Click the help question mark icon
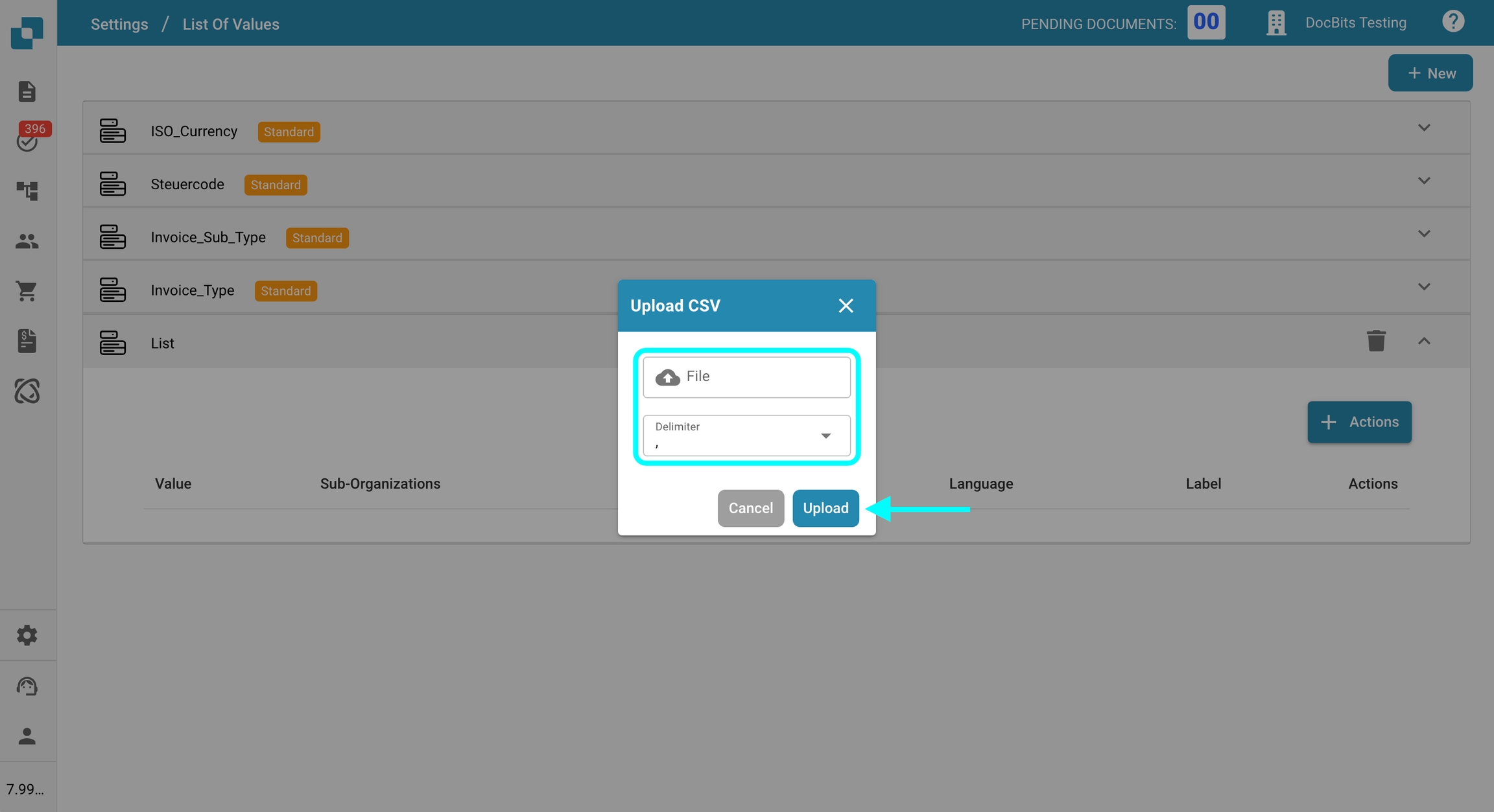The width and height of the screenshot is (1494, 812). point(1452,22)
